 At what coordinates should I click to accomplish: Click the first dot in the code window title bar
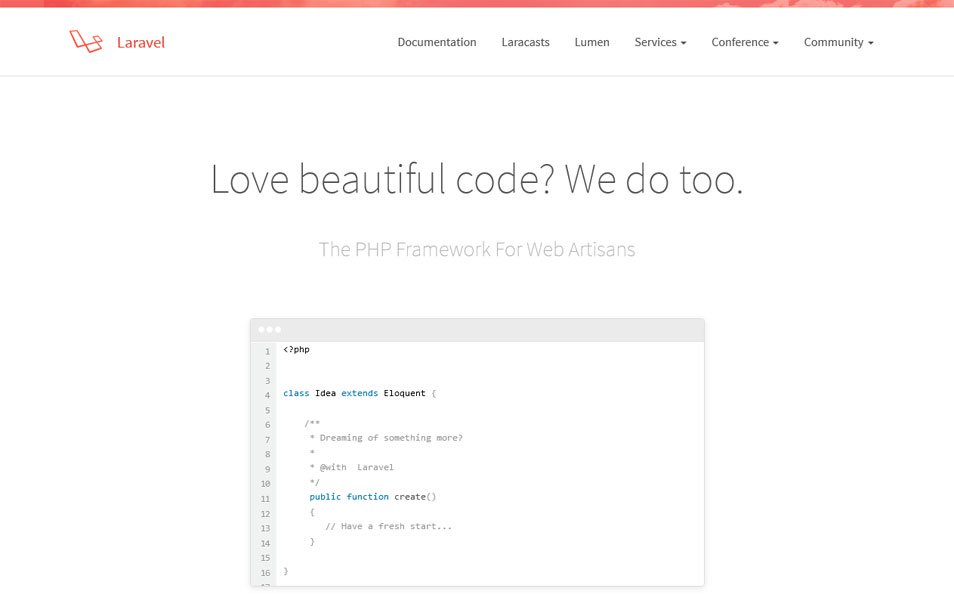[x=262, y=330]
